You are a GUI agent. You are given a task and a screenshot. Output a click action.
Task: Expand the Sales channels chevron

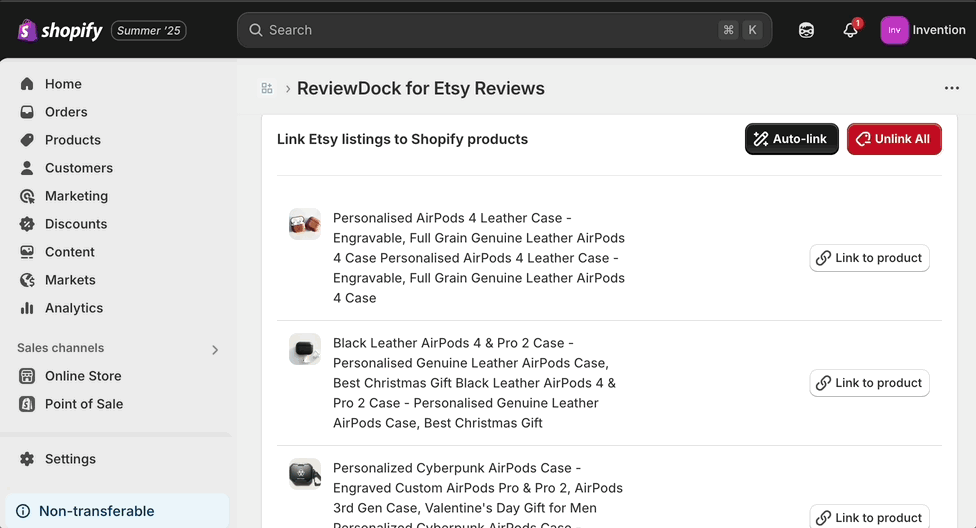(215, 350)
